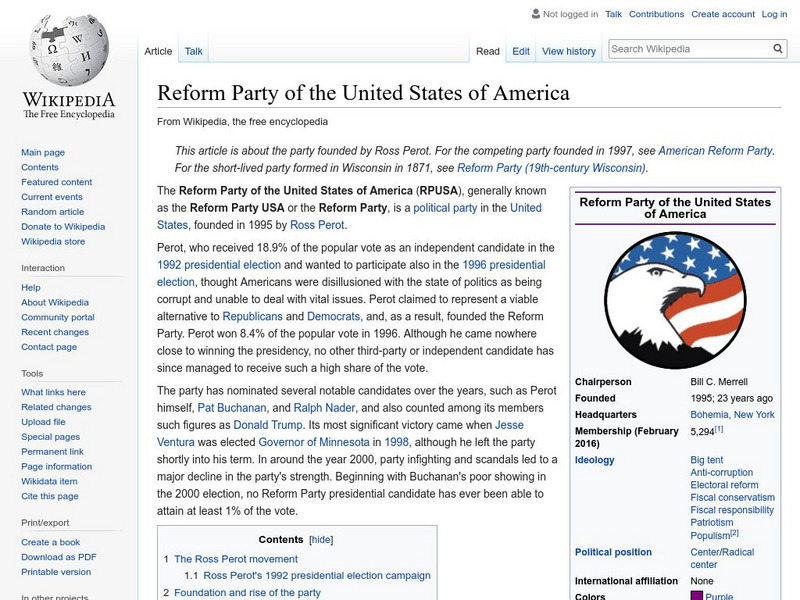Click Cite this page
800x600 pixels.
[x=49, y=495]
